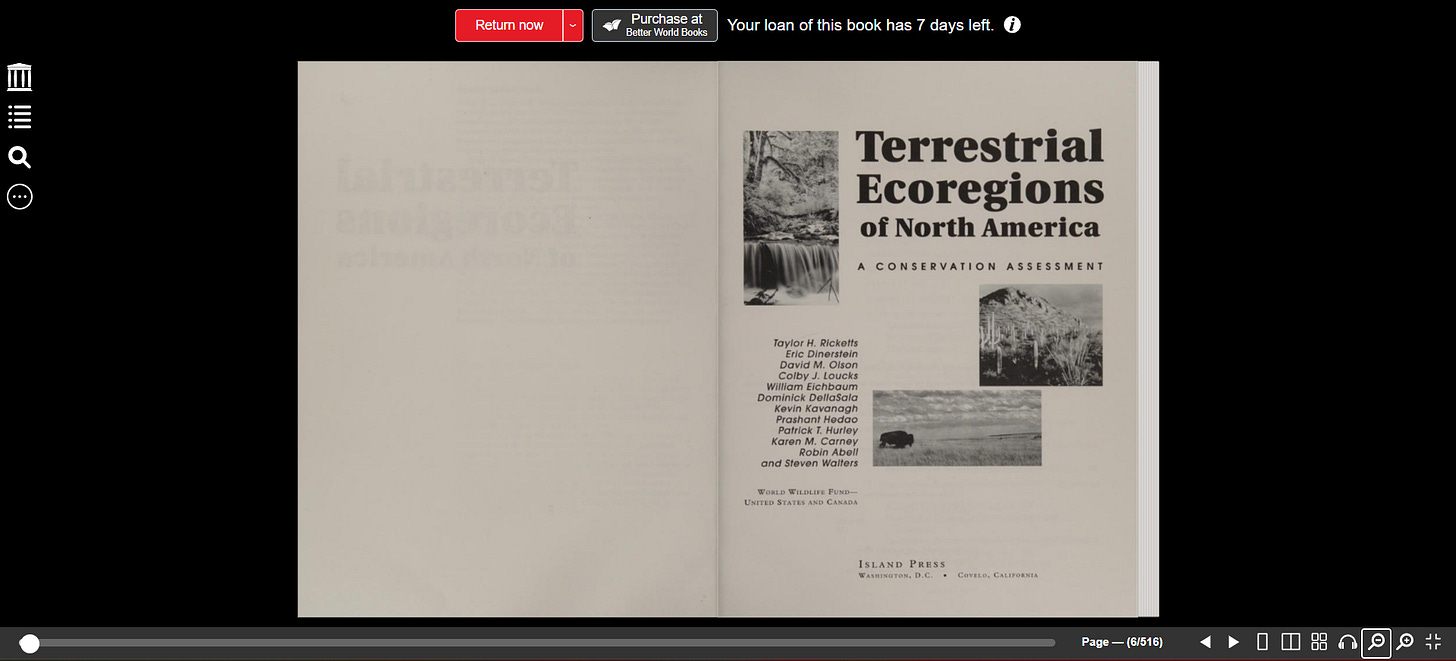Click the 'Terrestrial Ecoregions' title text
This screenshot has height=661, width=1456.
point(980,167)
